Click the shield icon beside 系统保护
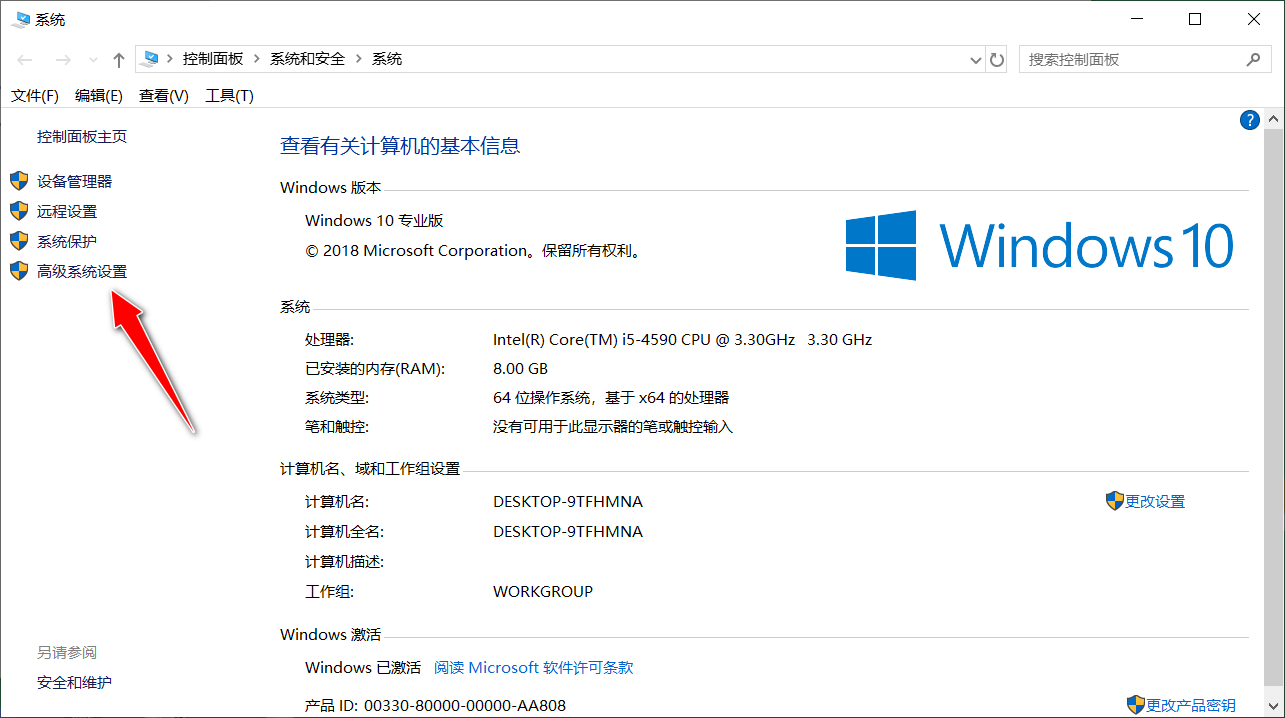The height and width of the screenshot is (718, 1285). tap(19, 241)
